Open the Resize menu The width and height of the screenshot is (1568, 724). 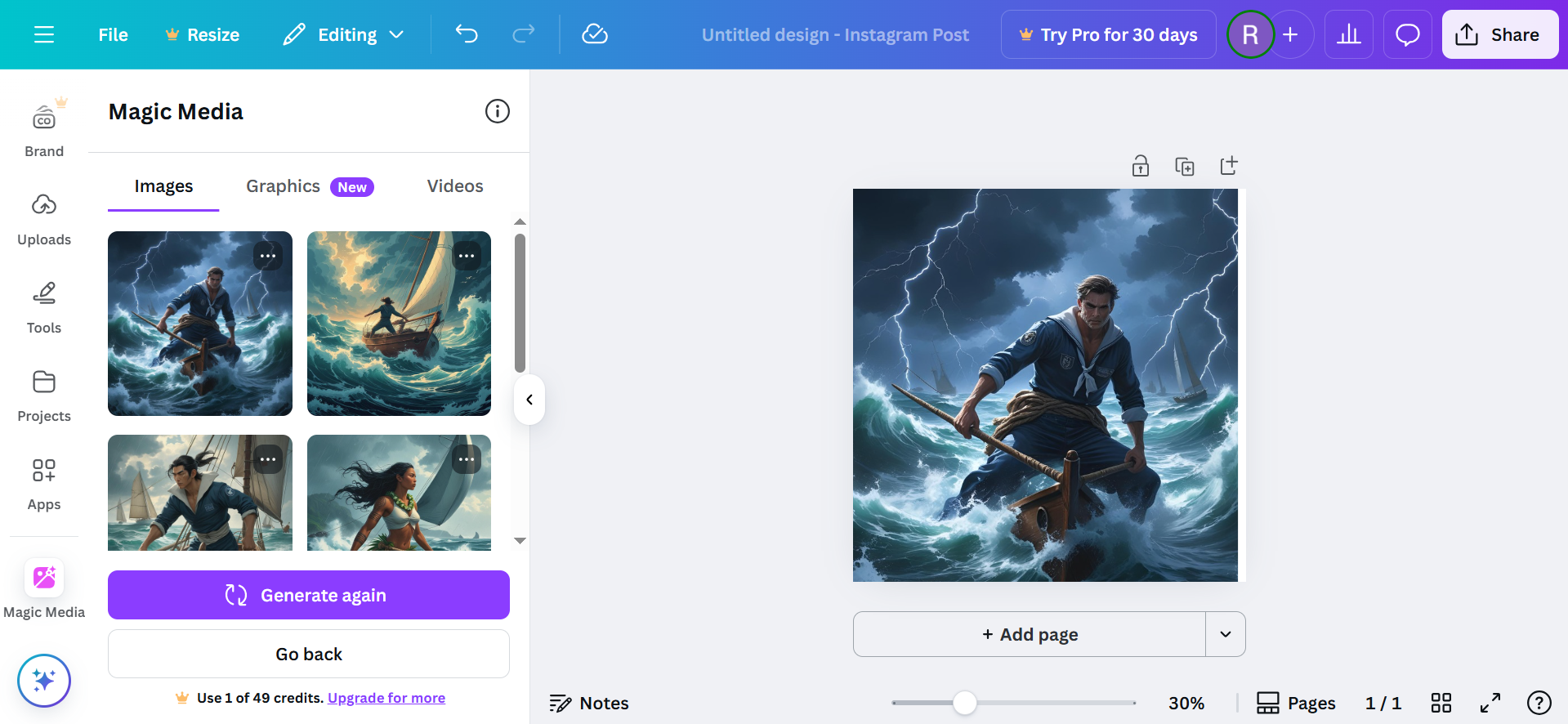(203, 34)
